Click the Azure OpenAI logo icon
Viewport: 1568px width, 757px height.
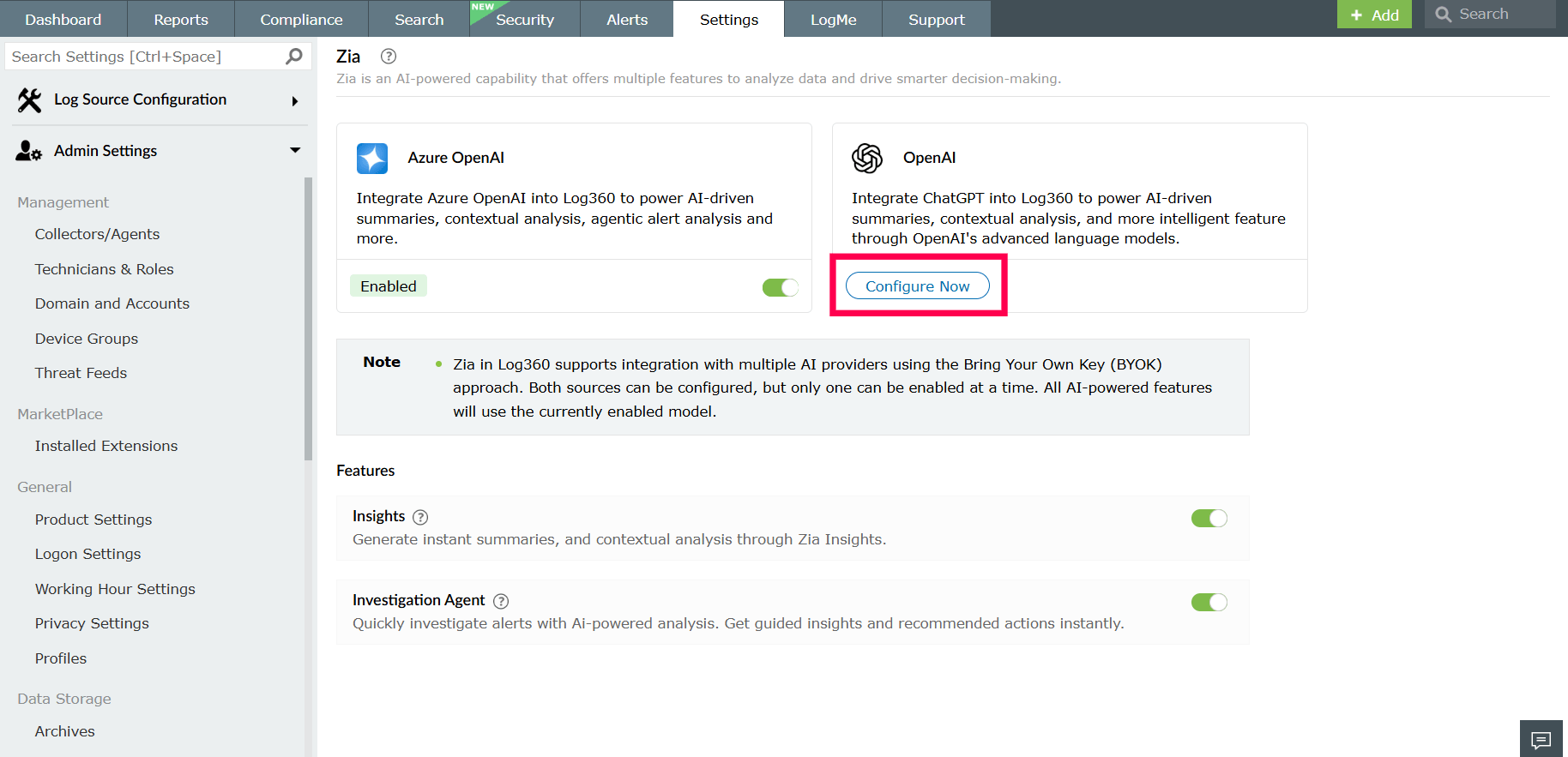(x=372, y=159)
